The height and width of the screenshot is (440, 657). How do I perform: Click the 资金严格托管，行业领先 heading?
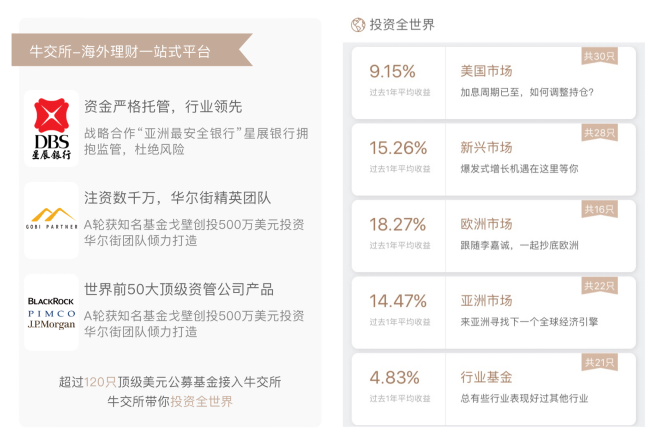pos(163,106)
